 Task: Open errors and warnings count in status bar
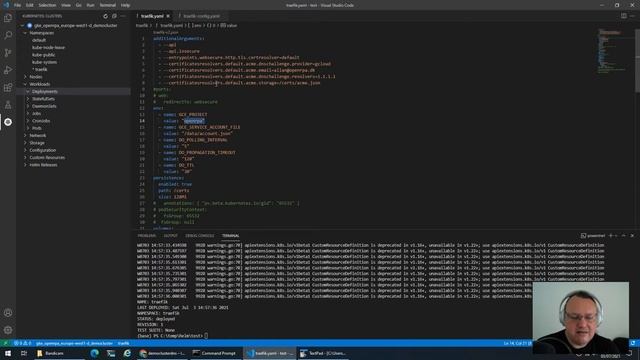coord(22,343)
